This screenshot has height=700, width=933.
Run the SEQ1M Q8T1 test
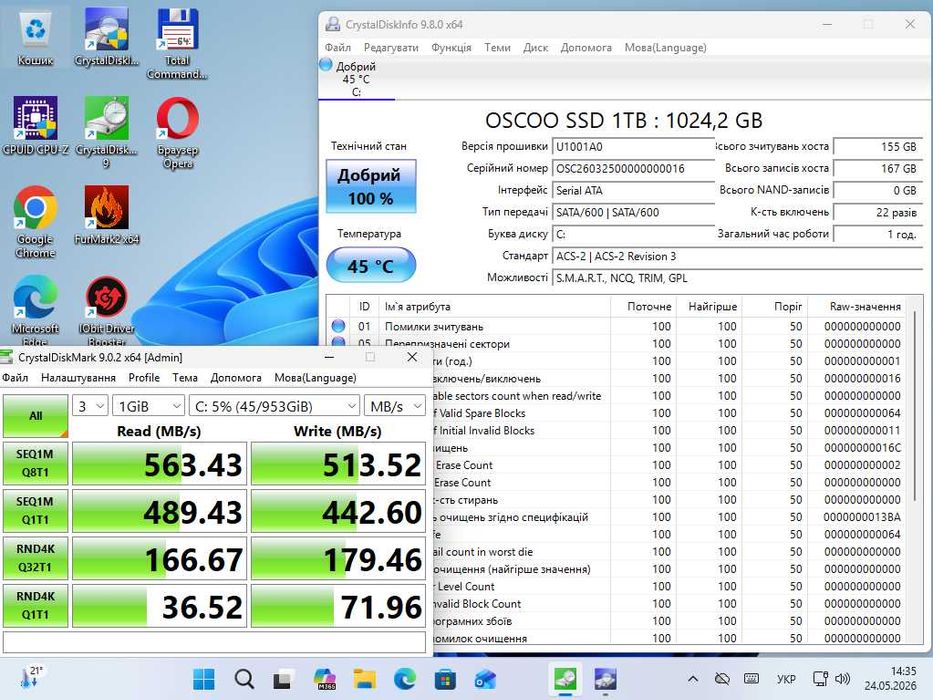coord(35,463)
